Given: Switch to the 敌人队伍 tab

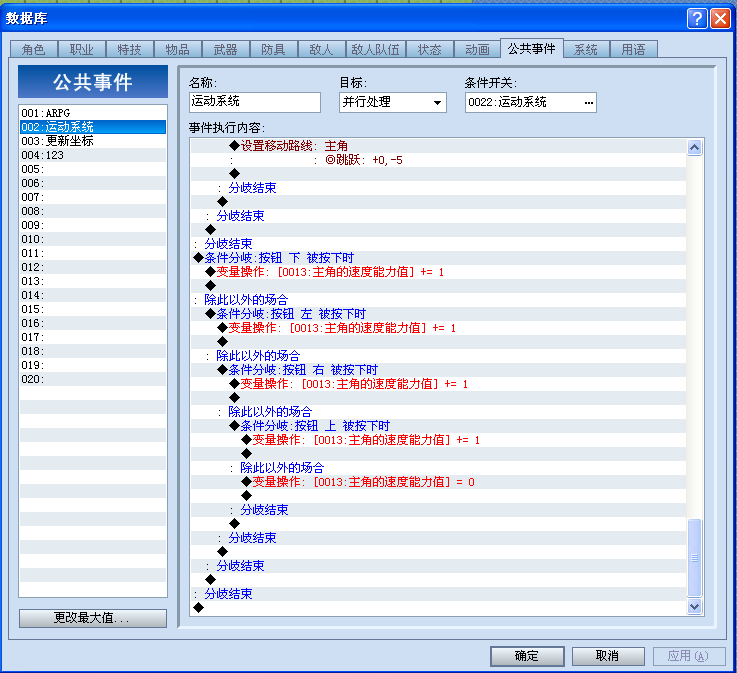Looking at the screenshot, I should click(375, 49).
